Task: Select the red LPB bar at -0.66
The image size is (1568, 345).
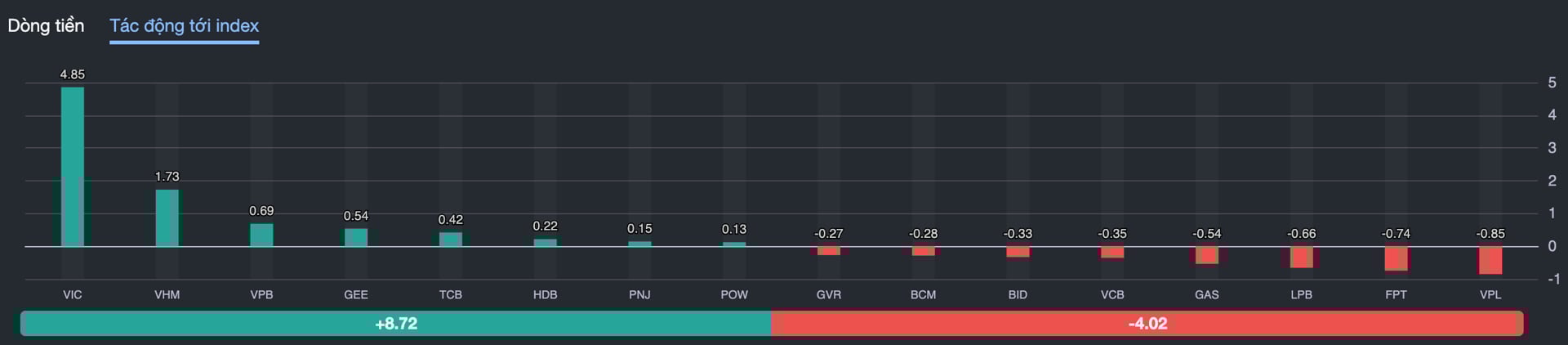Action: click(x=1302, y=257)
